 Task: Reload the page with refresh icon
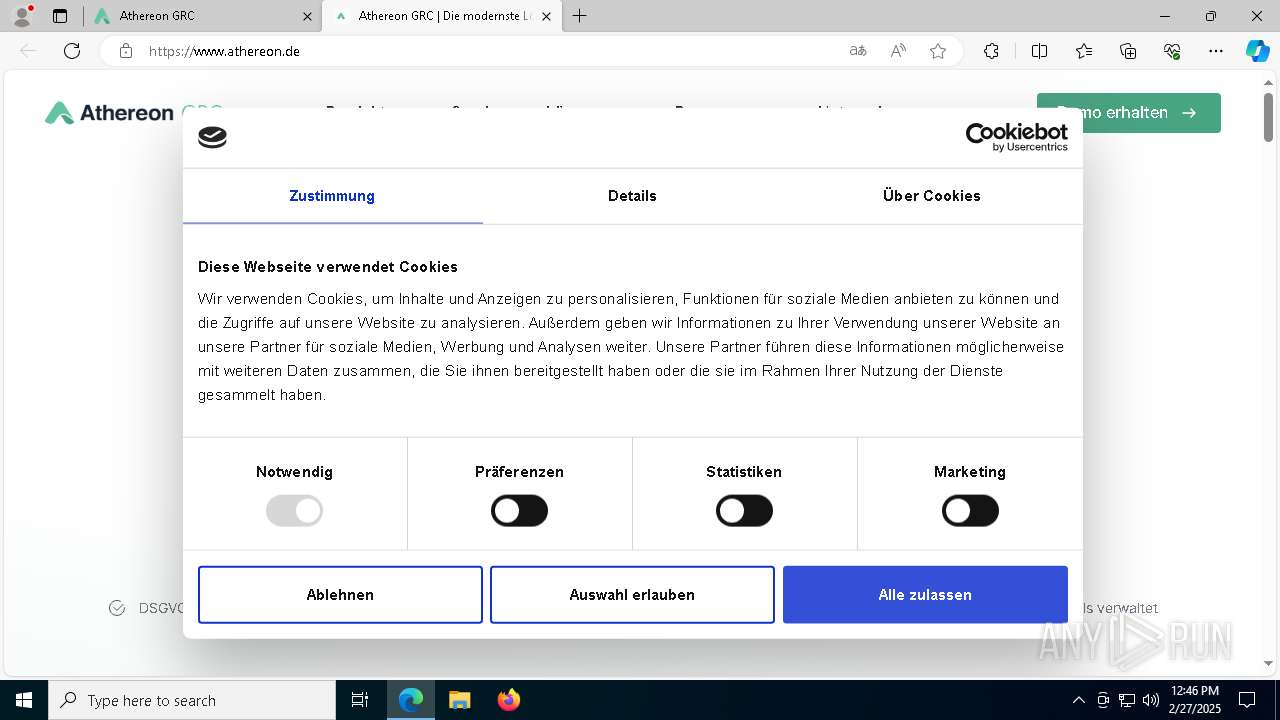pos(72,51)
